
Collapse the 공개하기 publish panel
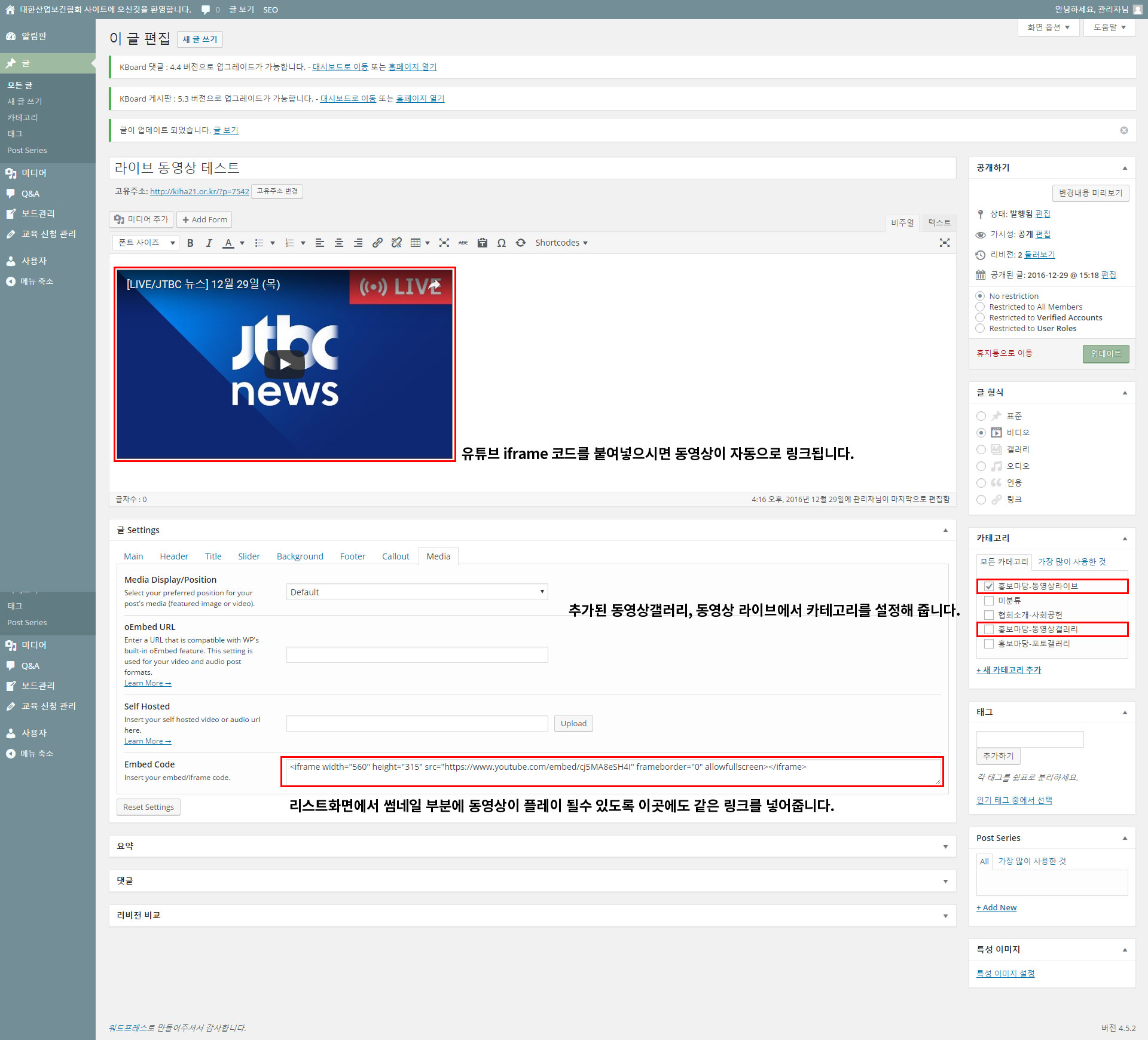click(1125, 168)
